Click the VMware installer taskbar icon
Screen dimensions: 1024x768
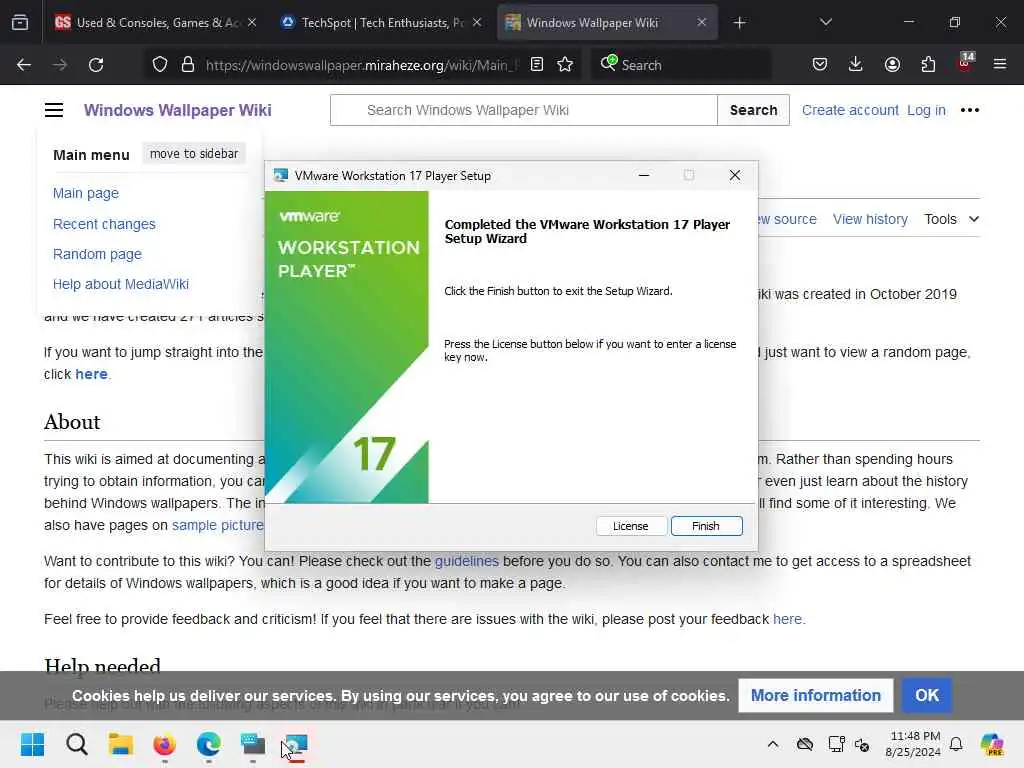coord(296,744)
